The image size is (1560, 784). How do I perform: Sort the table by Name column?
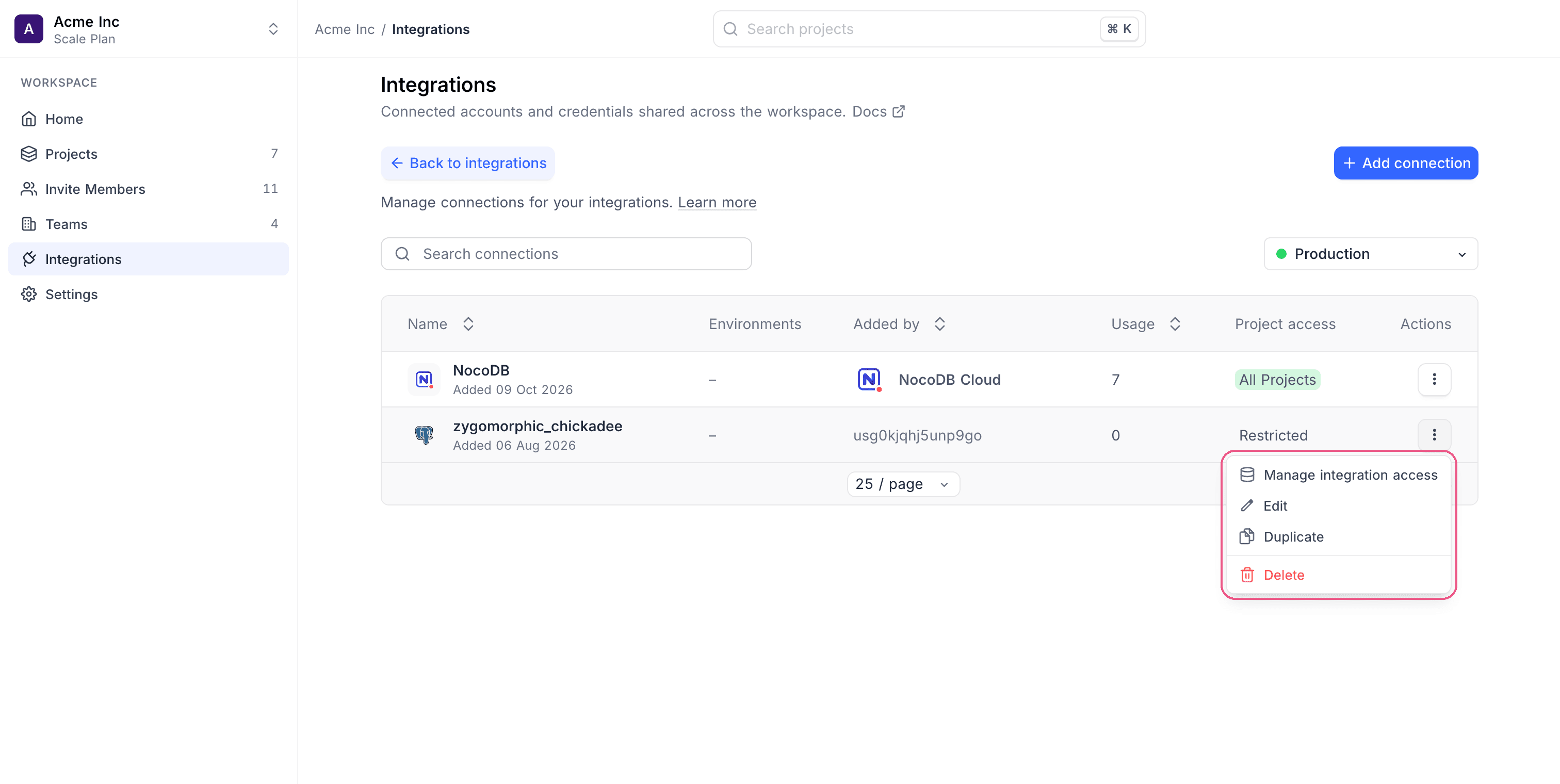pos(468,324)
